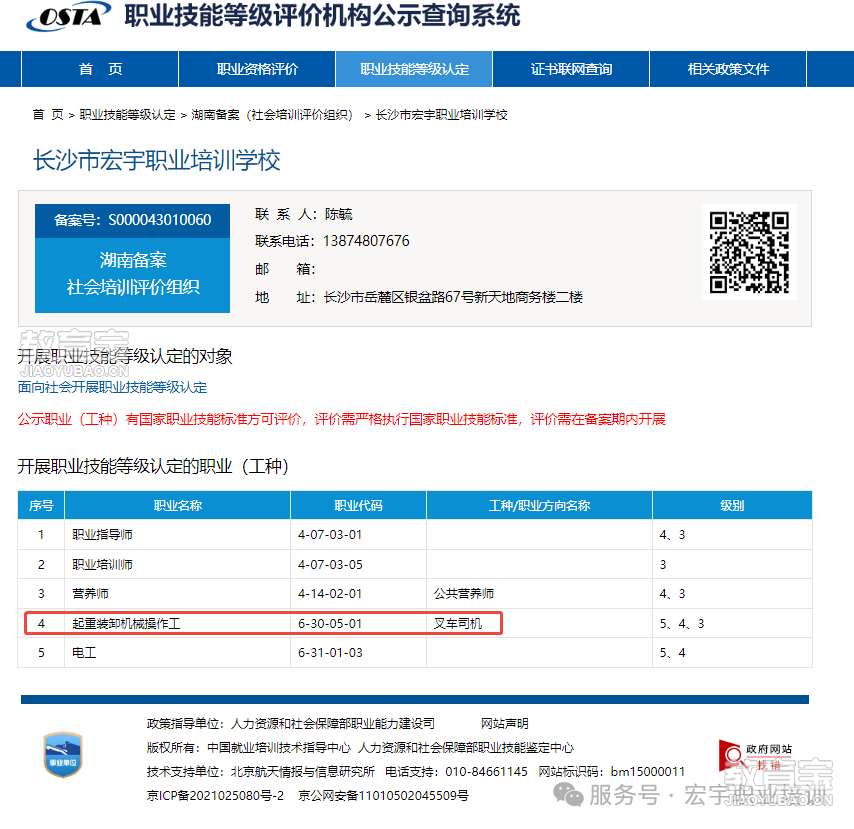Click the 事业单位 badge icon
Viewport: 854px width, 829px height.
(x=63, y=755)
